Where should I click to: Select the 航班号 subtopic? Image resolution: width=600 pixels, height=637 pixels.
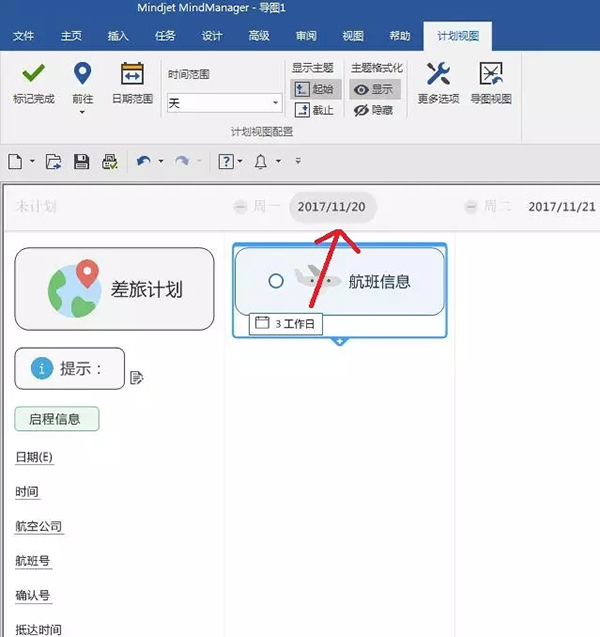[x=33, y=561]
